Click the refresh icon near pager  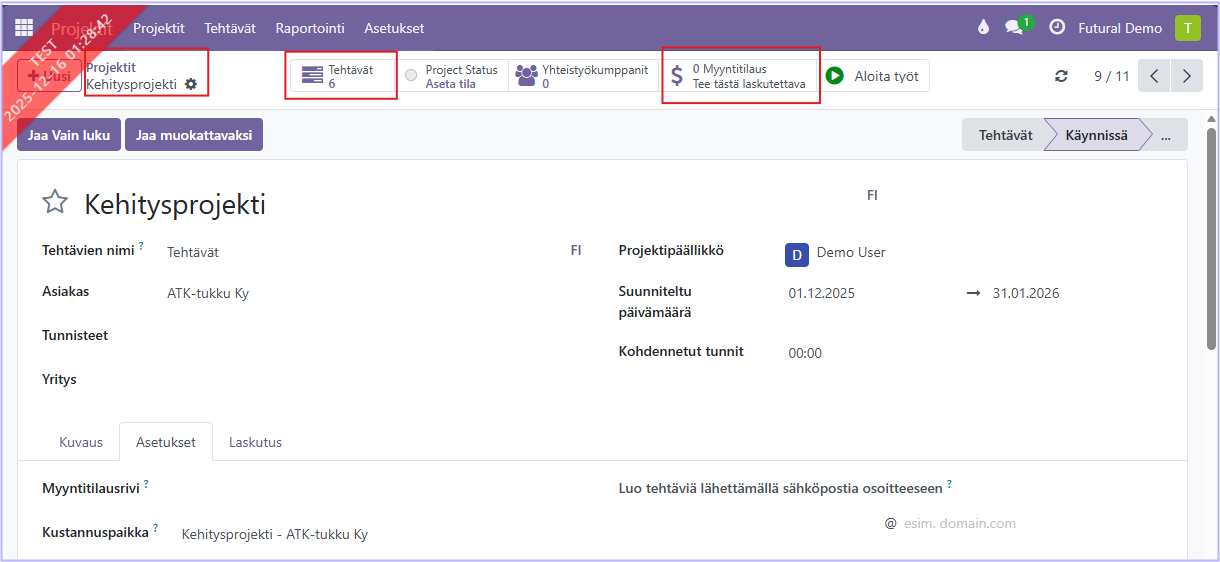(1061, 76)
